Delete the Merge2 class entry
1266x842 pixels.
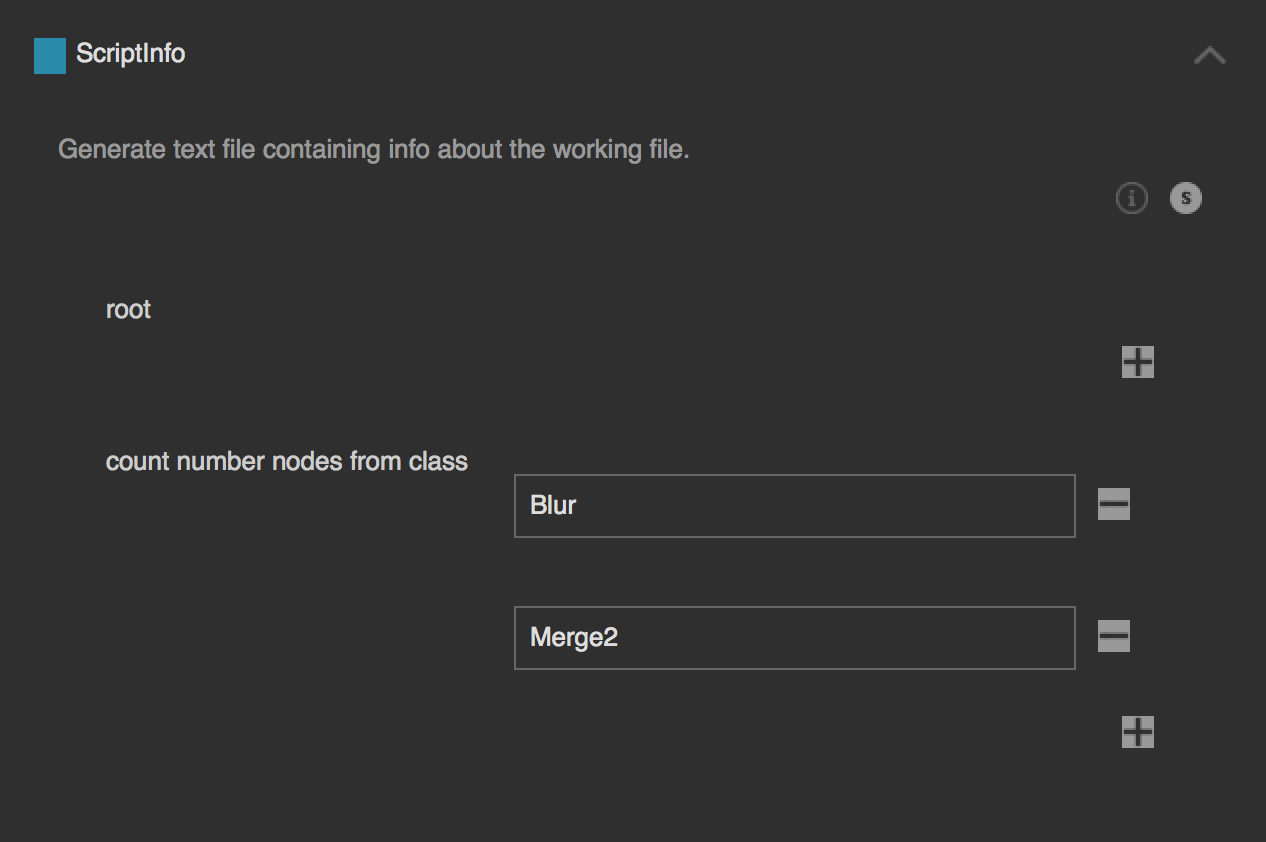click(x=1114, y=636)
